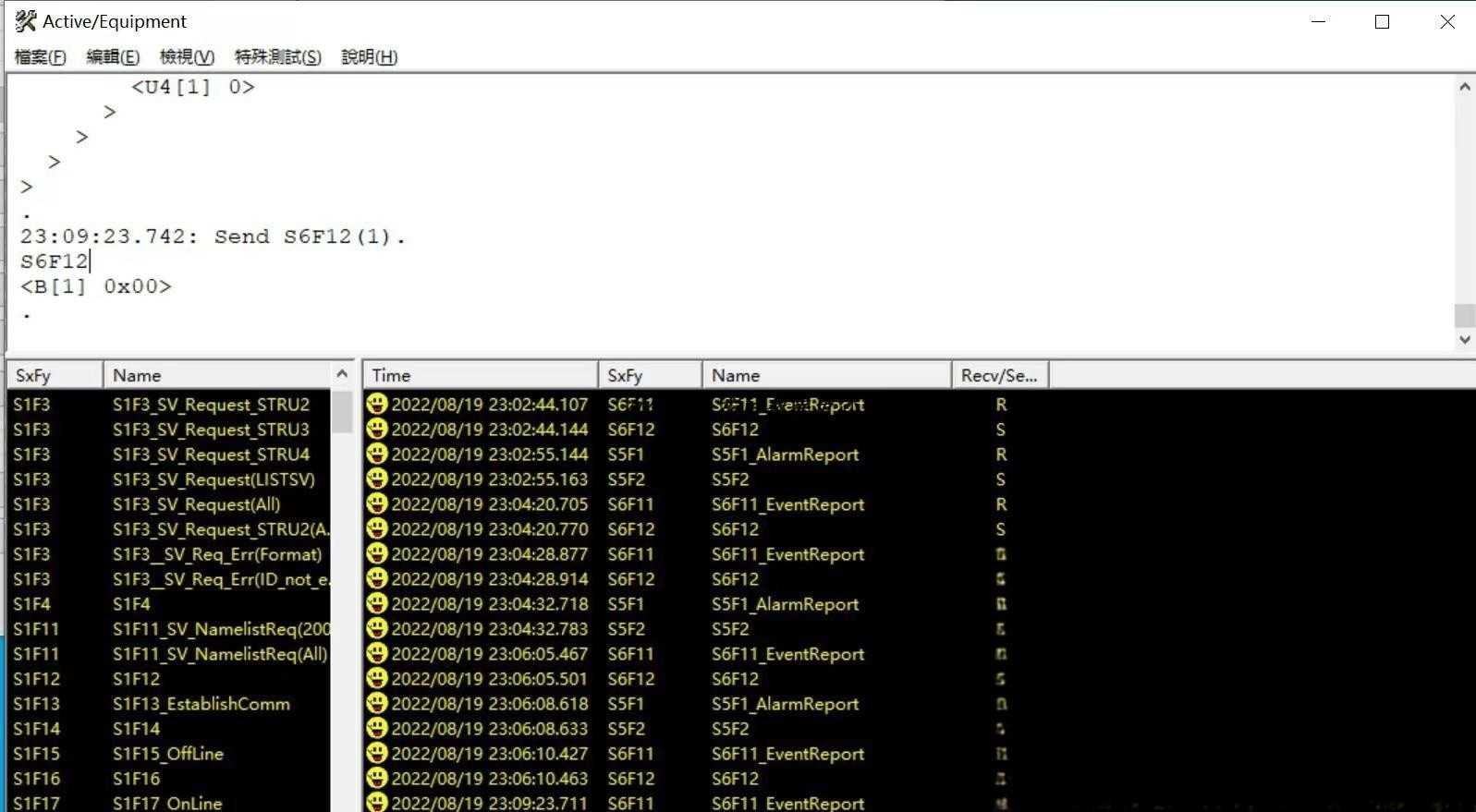The height and width of the screenshot is (812, 1476).
Task: Click smiley icon of 23:09:23.711 log row
Action: click(376, 802)
